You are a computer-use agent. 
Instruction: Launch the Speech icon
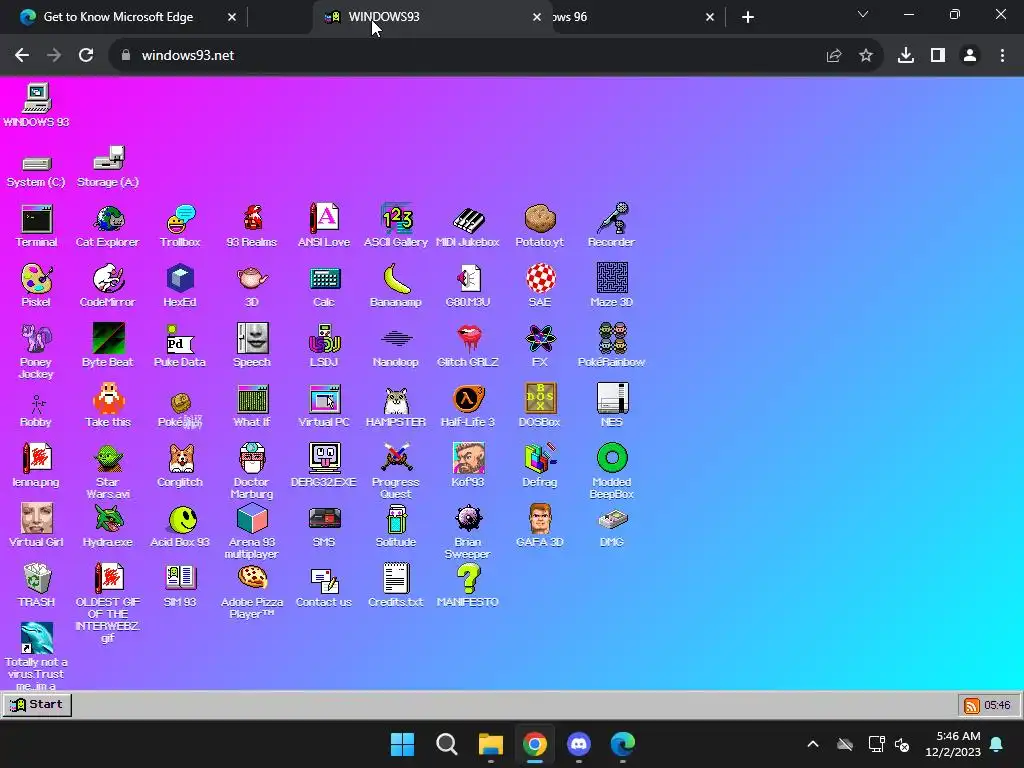pyautogui.click(x=252, y=345)
